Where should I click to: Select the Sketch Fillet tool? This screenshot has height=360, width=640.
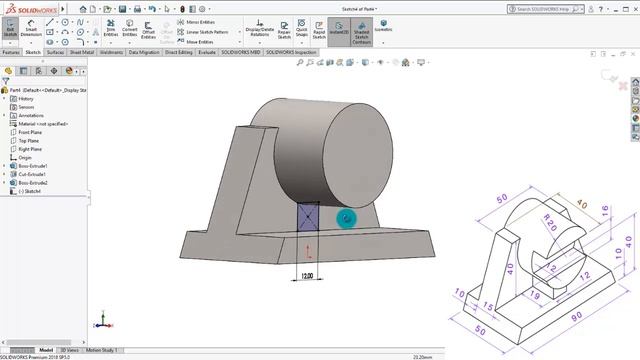tap(80, 42)
